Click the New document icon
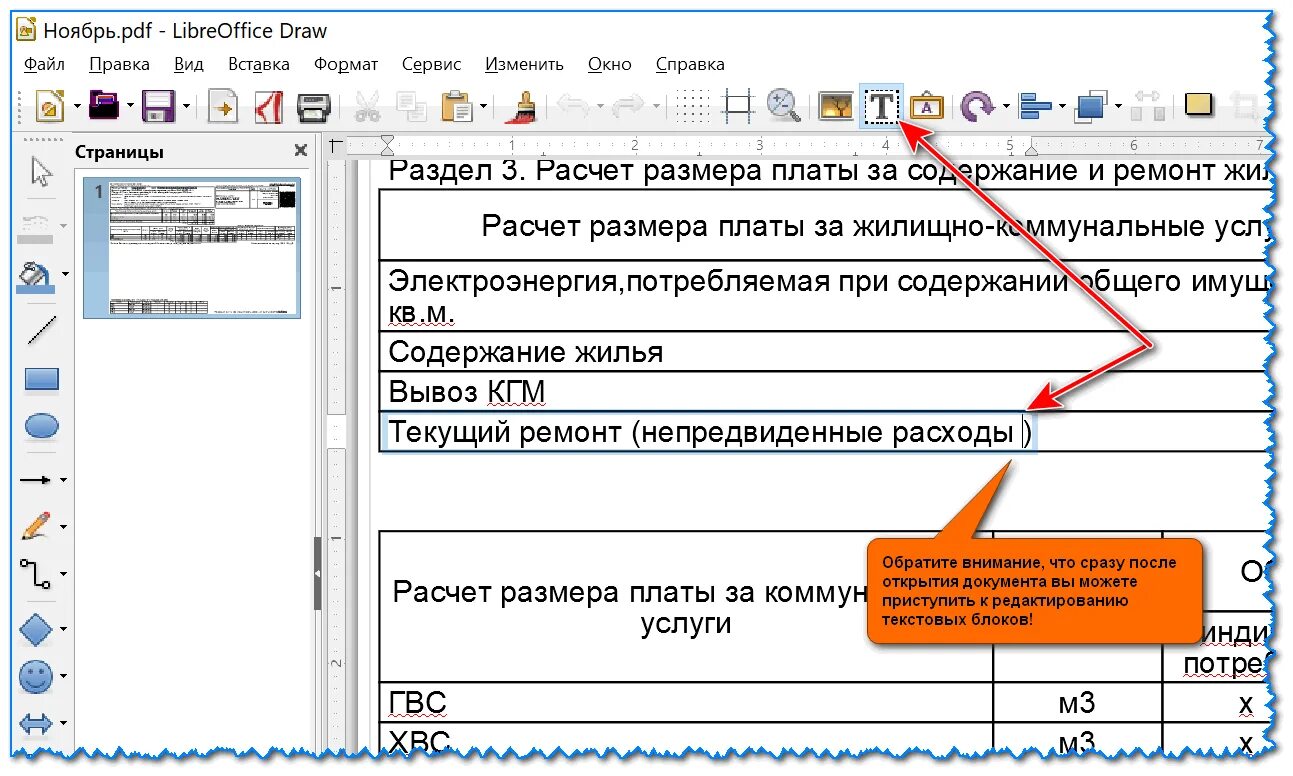Viewport: 1293px width, 776px height. 50,106
